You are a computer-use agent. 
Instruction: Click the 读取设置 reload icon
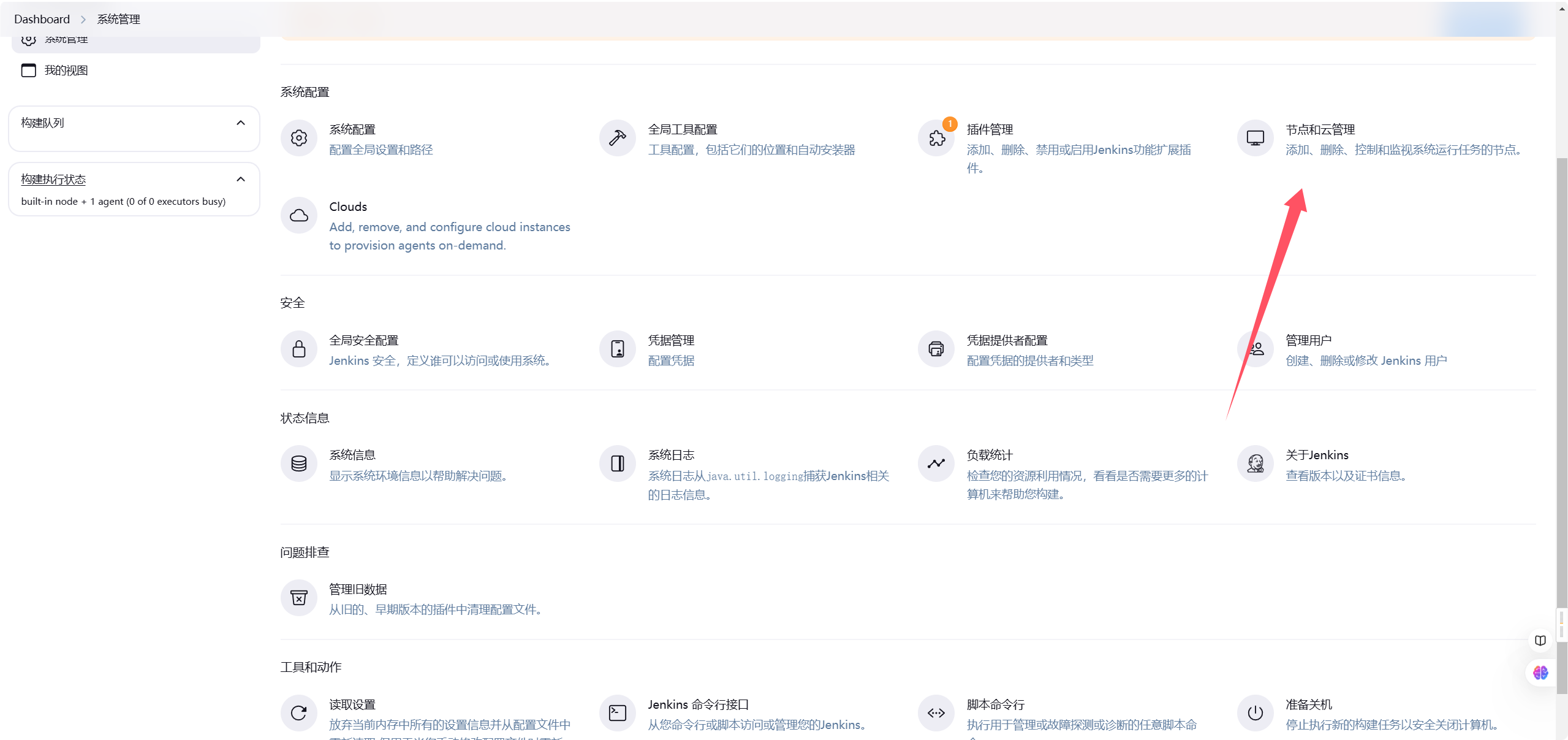click(298, 713)
